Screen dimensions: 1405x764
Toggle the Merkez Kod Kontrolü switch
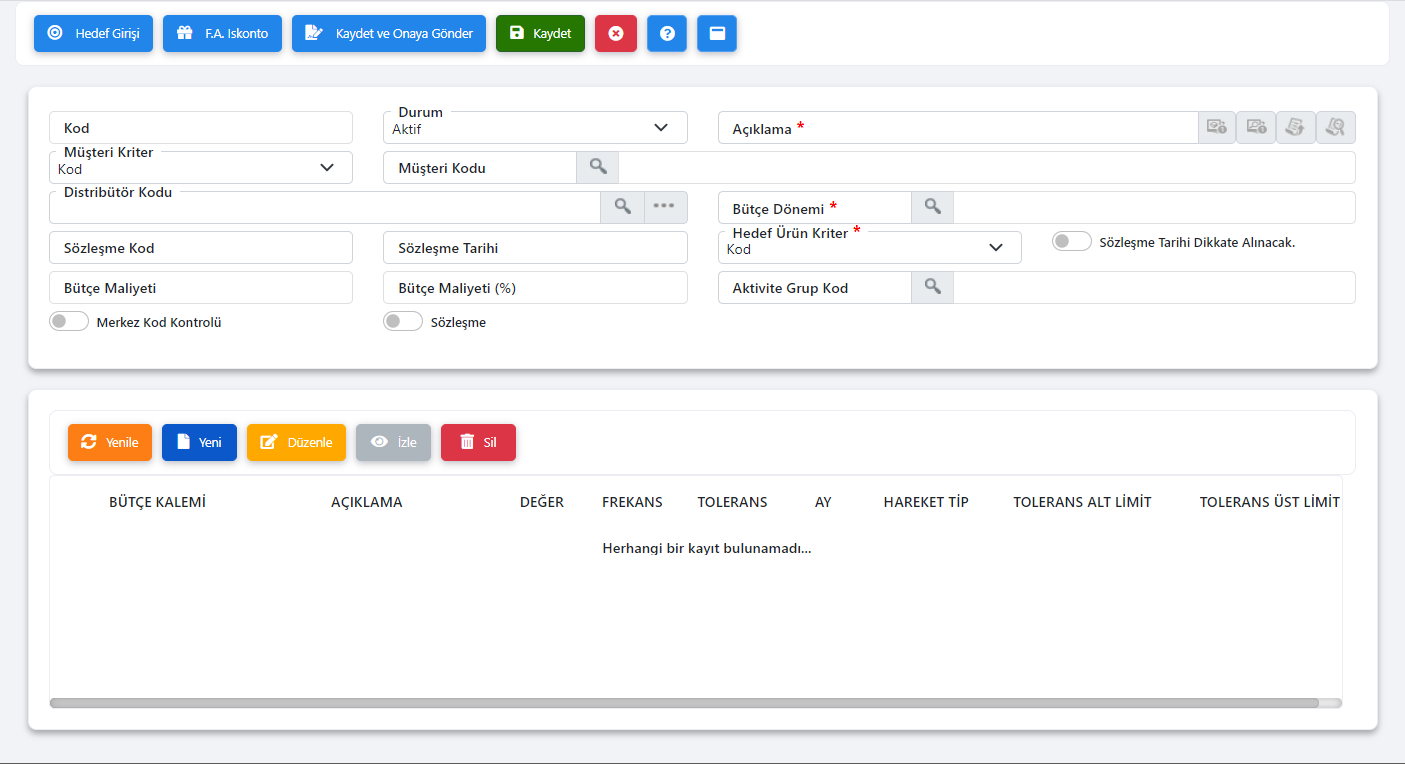point(69,322)
